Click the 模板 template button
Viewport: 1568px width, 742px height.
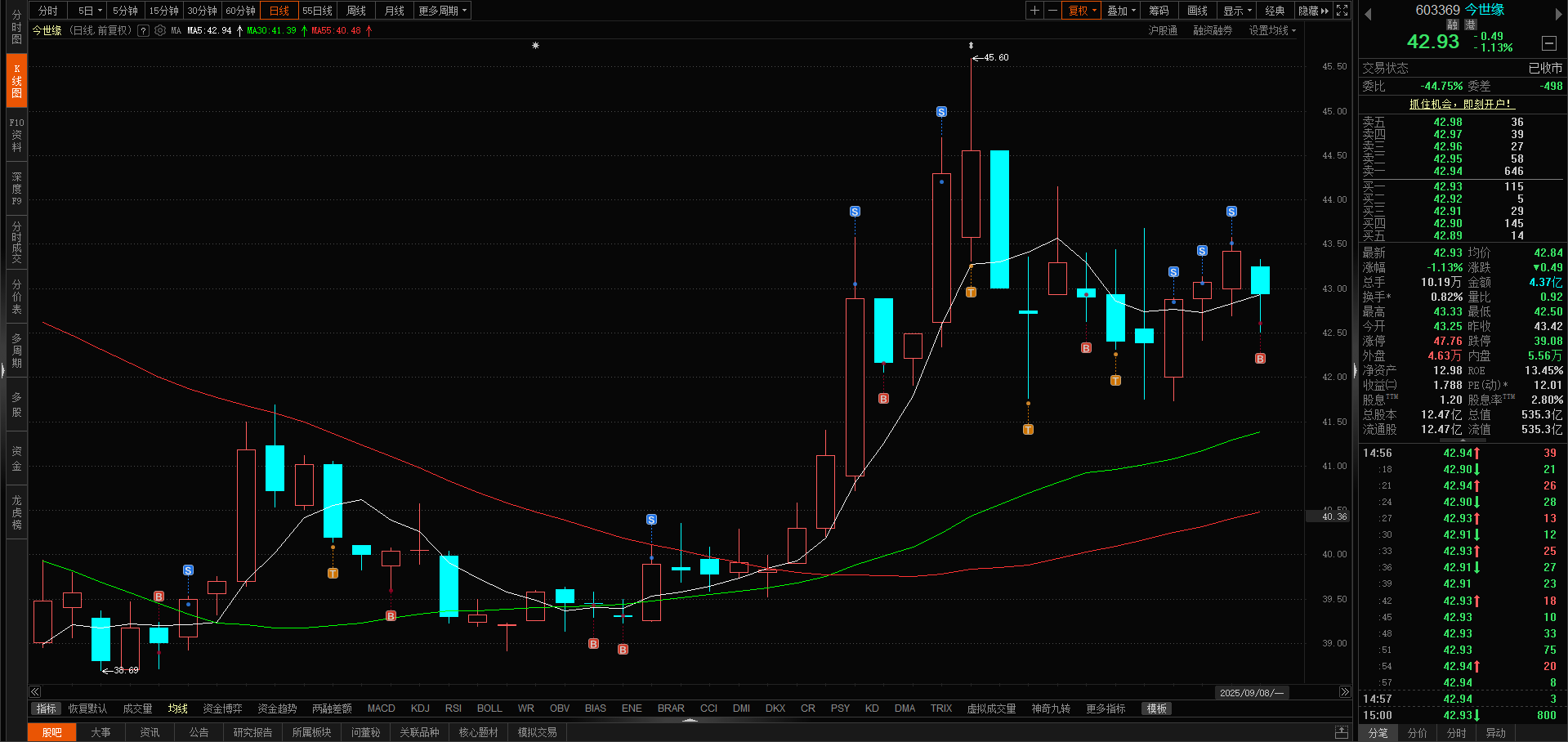(x=1157, y=708)
